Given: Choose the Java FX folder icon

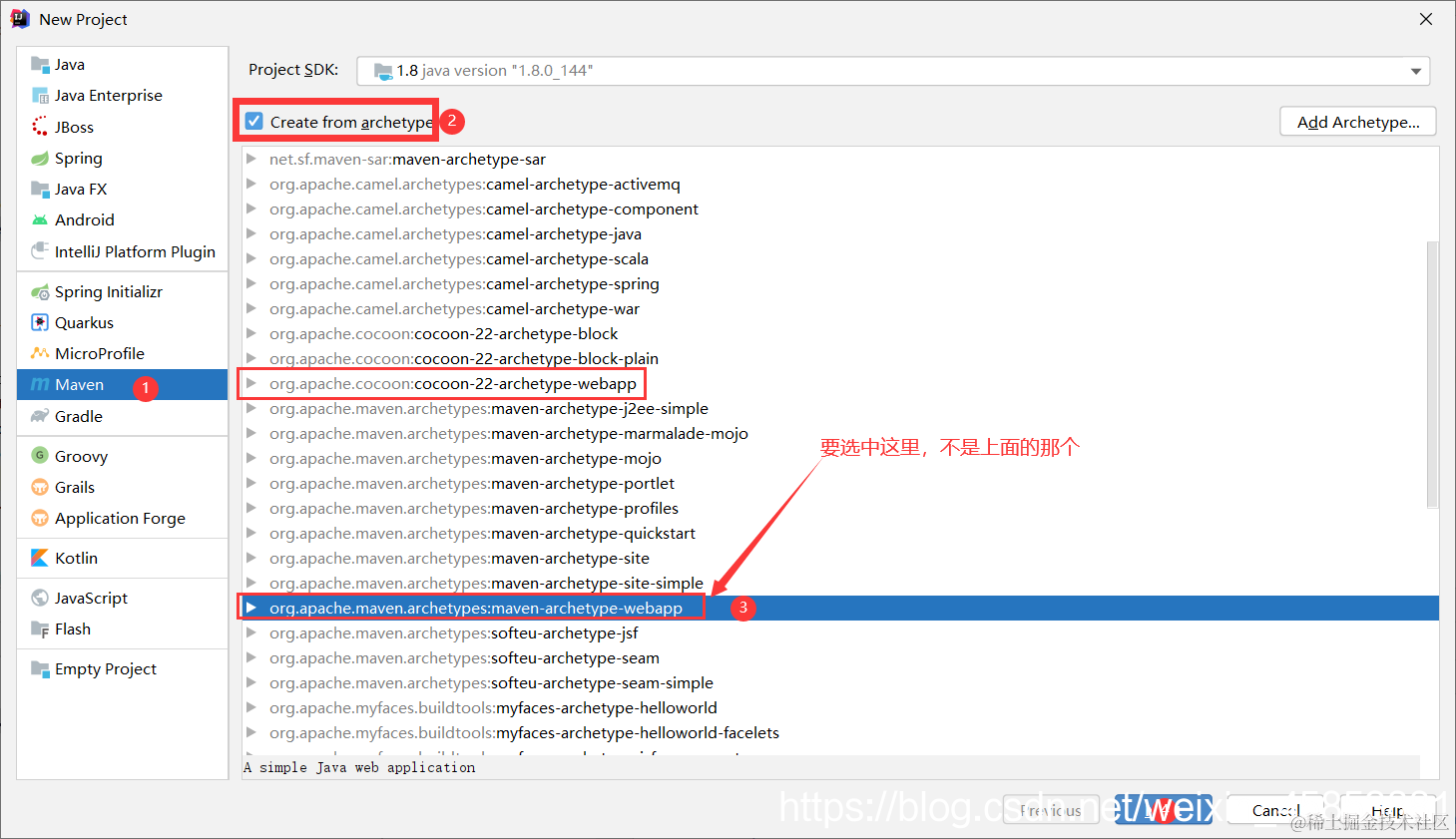Looking at the screenshot, I should [40, 189].
